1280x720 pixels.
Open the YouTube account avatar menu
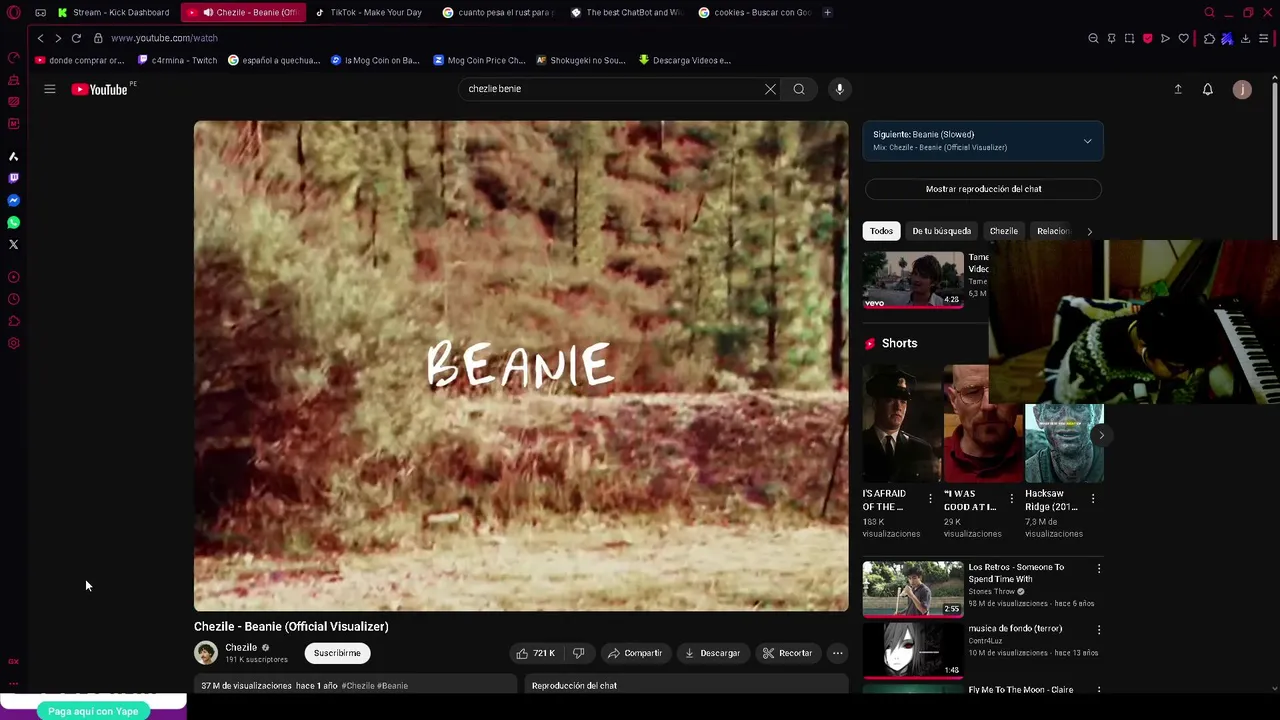pyautogui.click(x=1242, y=89)
